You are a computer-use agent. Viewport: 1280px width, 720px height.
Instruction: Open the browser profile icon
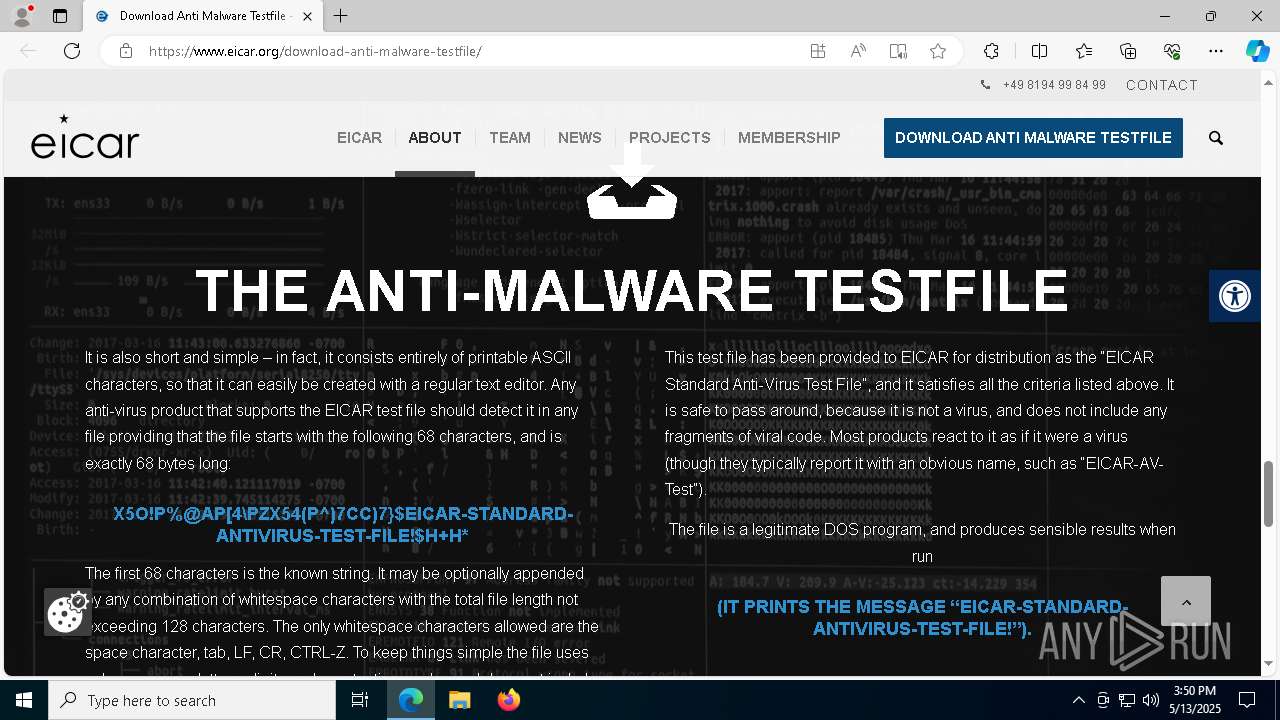21,16
